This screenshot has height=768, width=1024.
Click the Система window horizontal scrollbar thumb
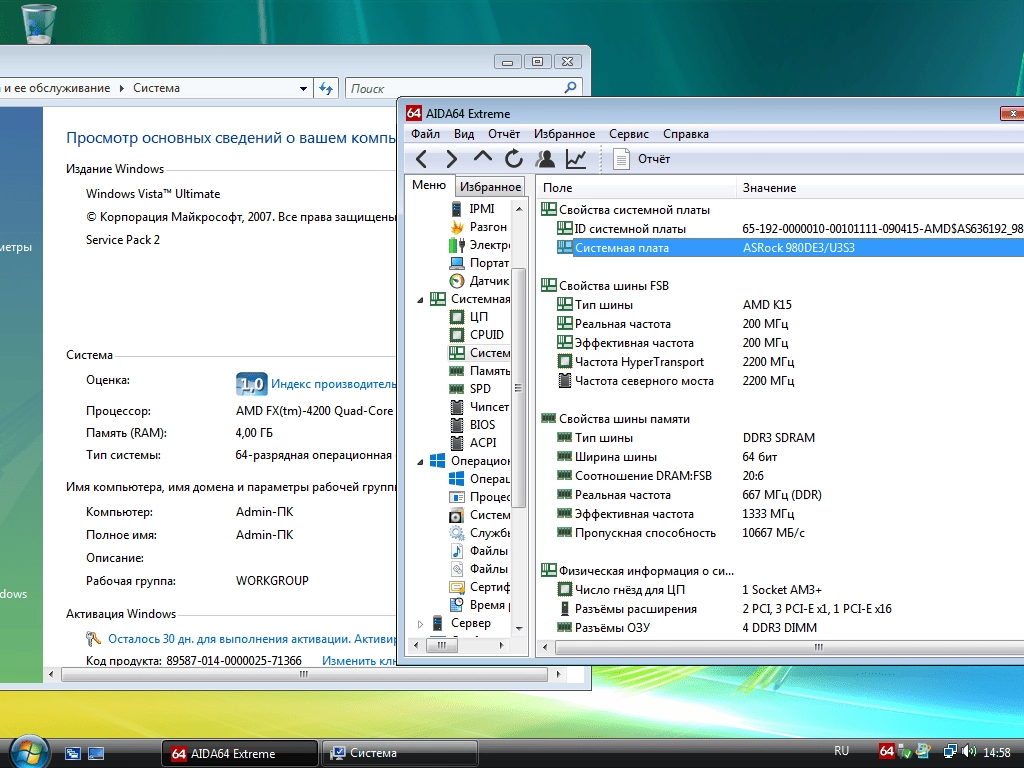click(304, 674)
